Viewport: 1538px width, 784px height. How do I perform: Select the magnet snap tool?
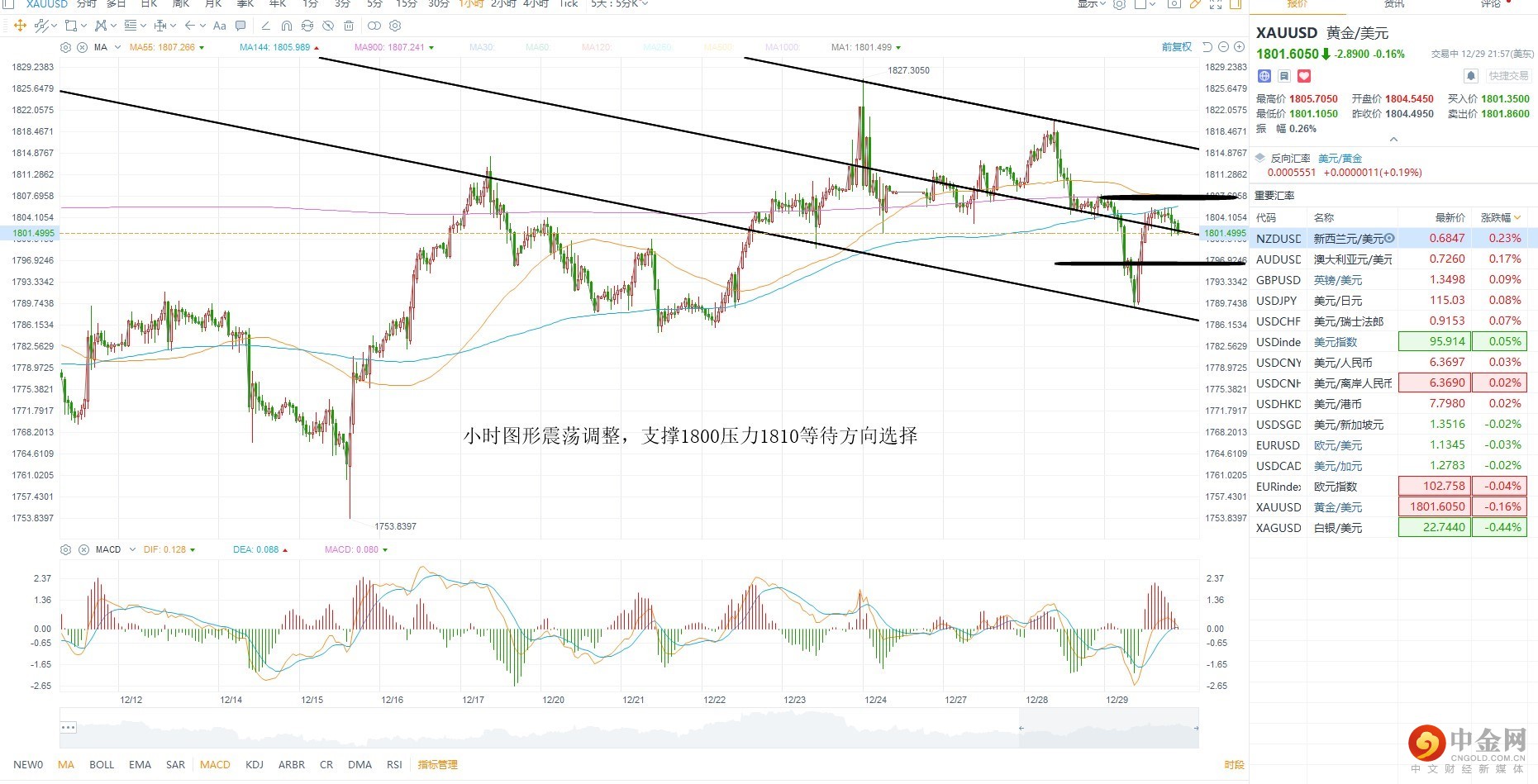286,26
